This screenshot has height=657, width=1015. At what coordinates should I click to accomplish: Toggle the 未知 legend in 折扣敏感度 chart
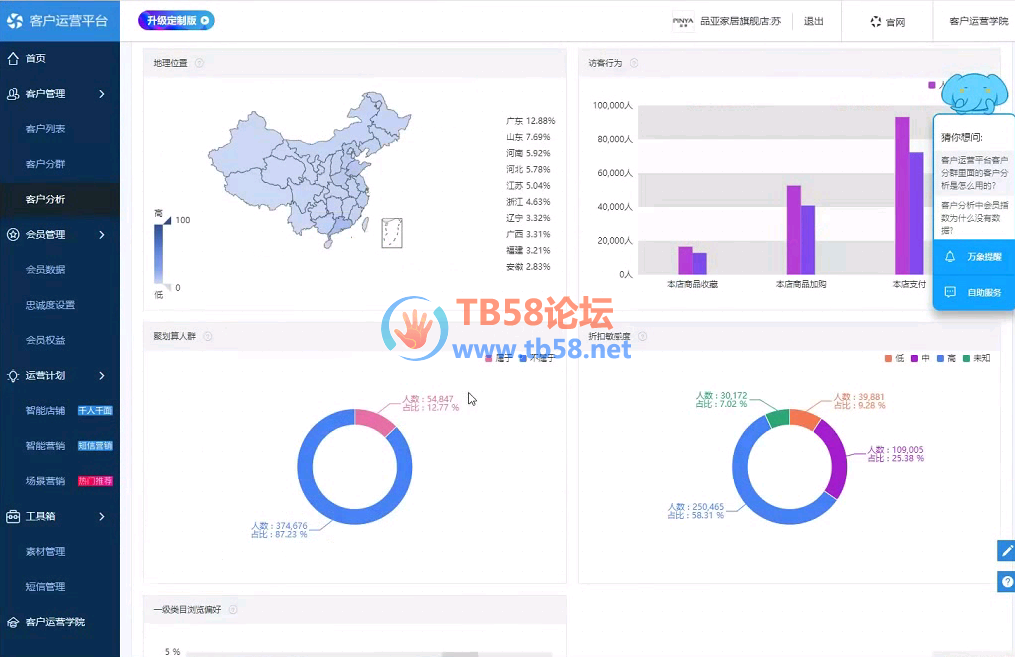tap(975, 358)
